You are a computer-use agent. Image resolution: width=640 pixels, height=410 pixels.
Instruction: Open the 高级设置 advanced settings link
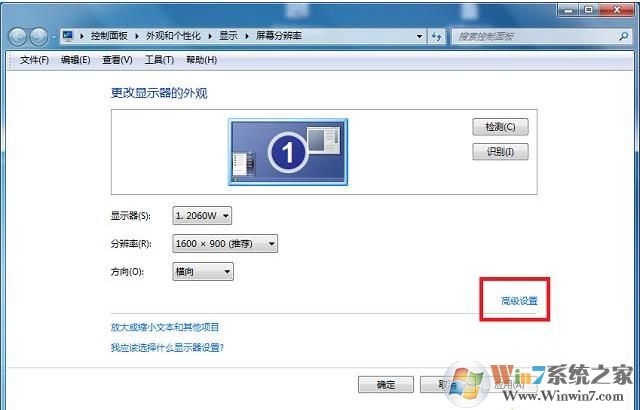click(519, 301)
